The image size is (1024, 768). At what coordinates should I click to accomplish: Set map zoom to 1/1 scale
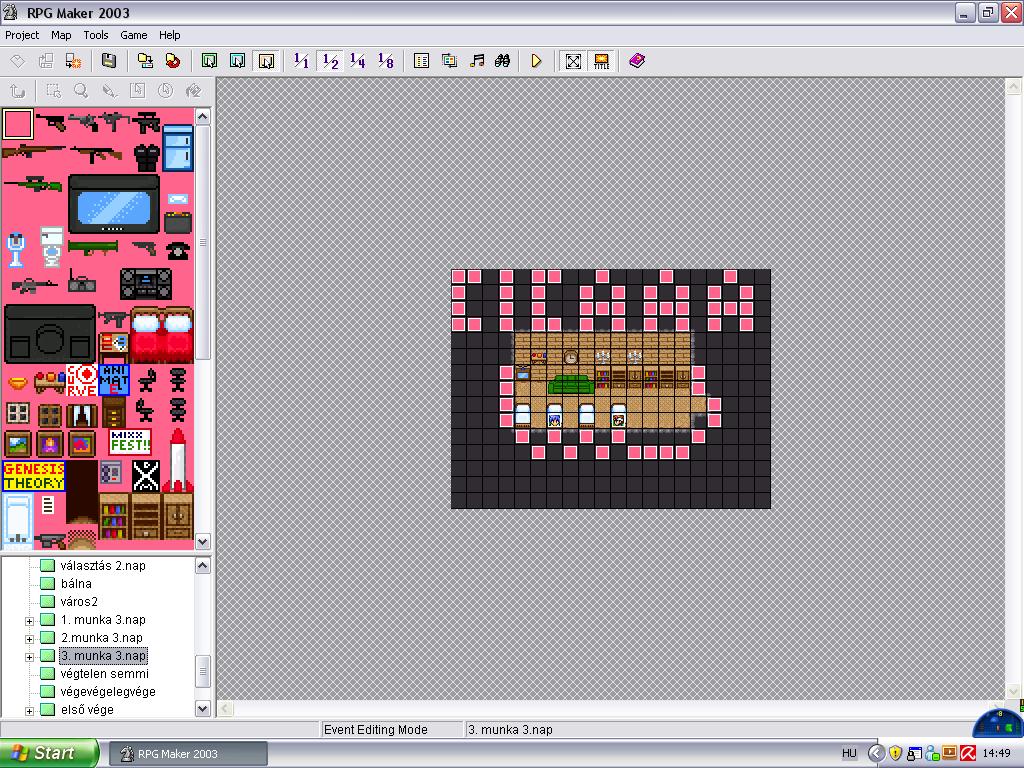301,61
